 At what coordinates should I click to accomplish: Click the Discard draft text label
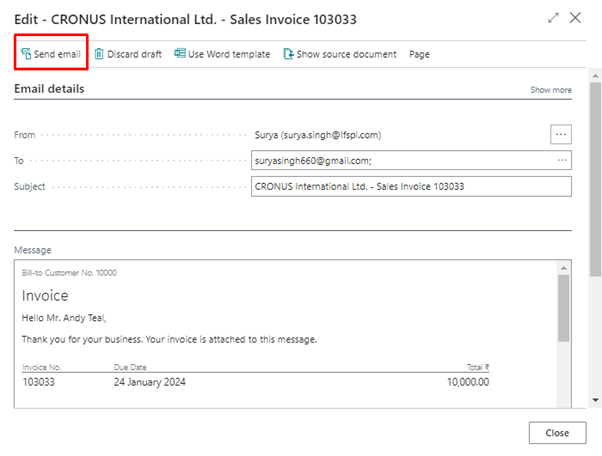[x=134, y=54]
